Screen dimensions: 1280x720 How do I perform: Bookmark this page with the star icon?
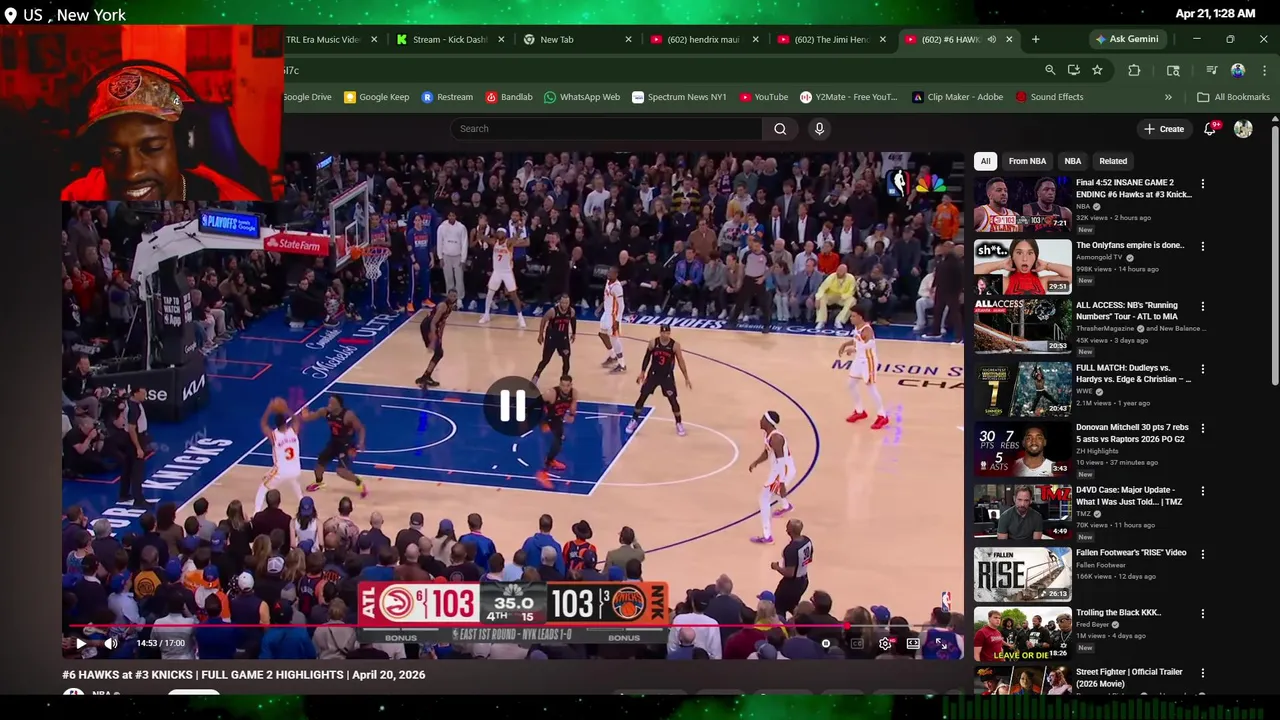[x=1097, y=70]
